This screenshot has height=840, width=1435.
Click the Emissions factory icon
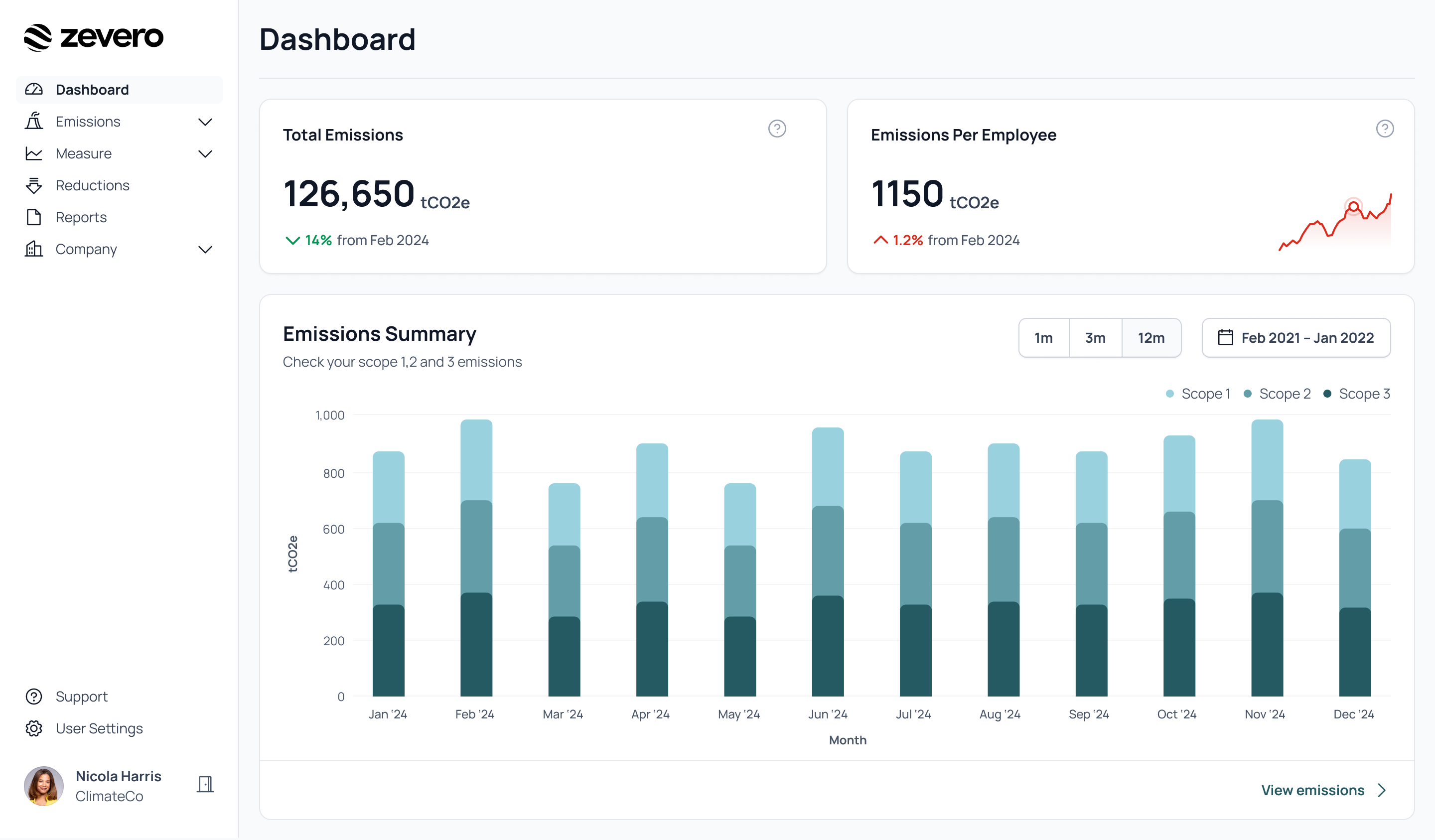(34, 121)
